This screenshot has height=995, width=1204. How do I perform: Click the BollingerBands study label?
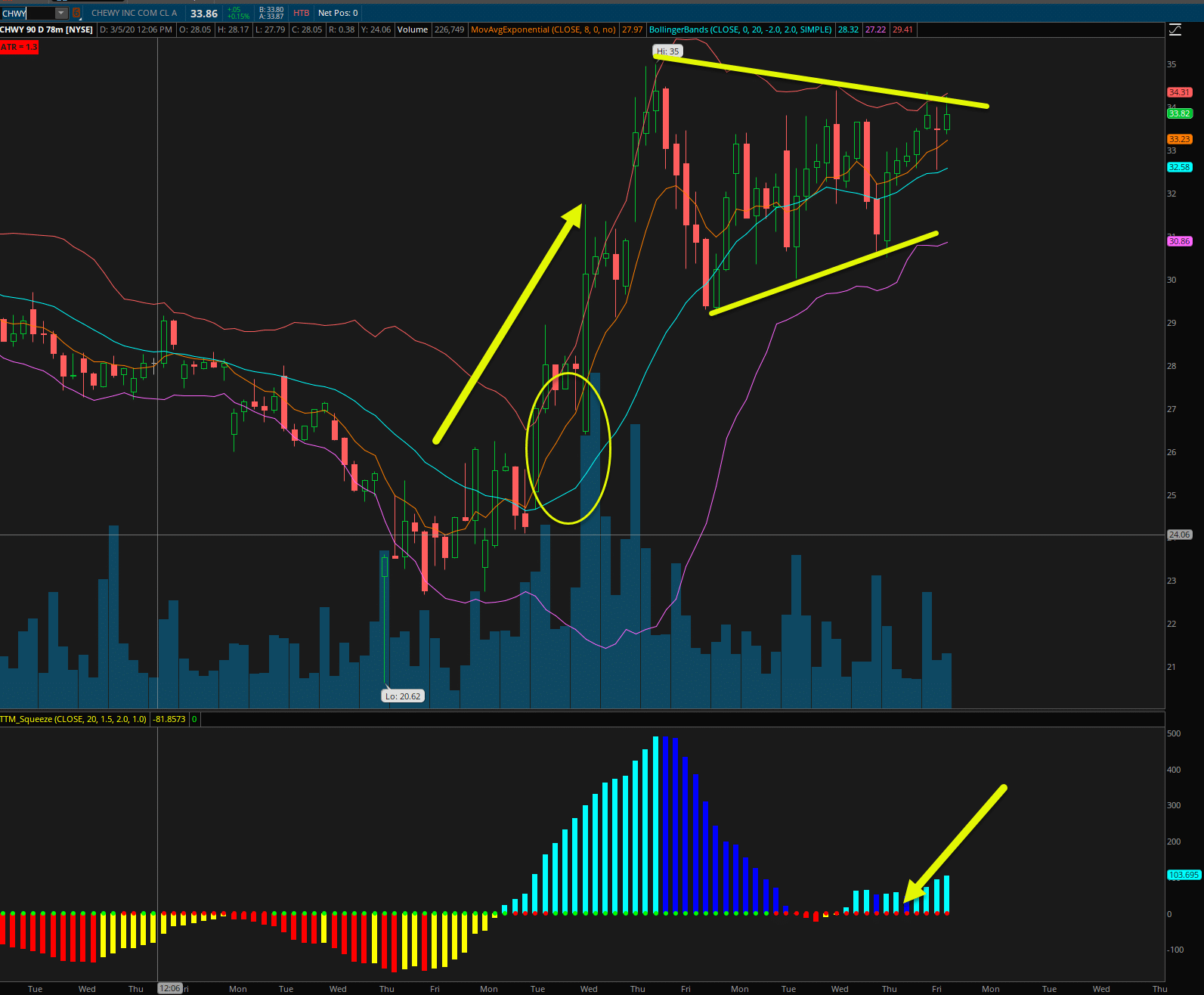point(741,29)
